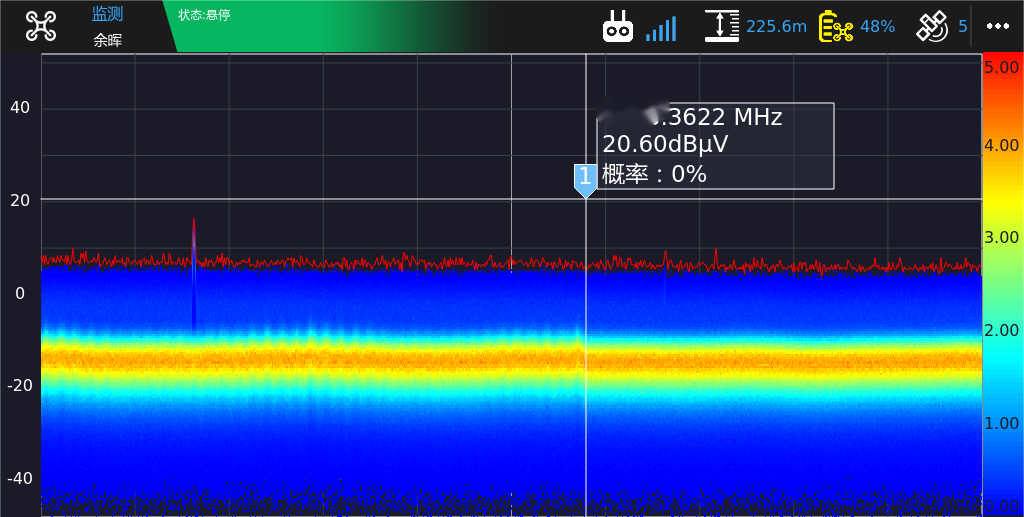Click the altitude height indicator icon

click(721, 26)
